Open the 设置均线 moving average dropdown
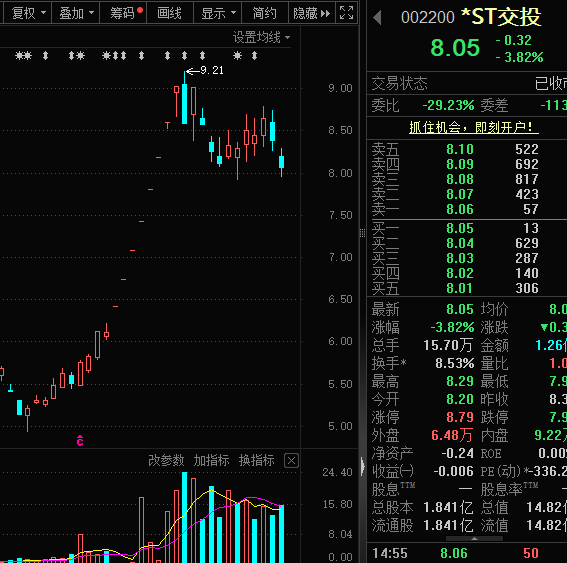The image size is (567, 563). 261,37
